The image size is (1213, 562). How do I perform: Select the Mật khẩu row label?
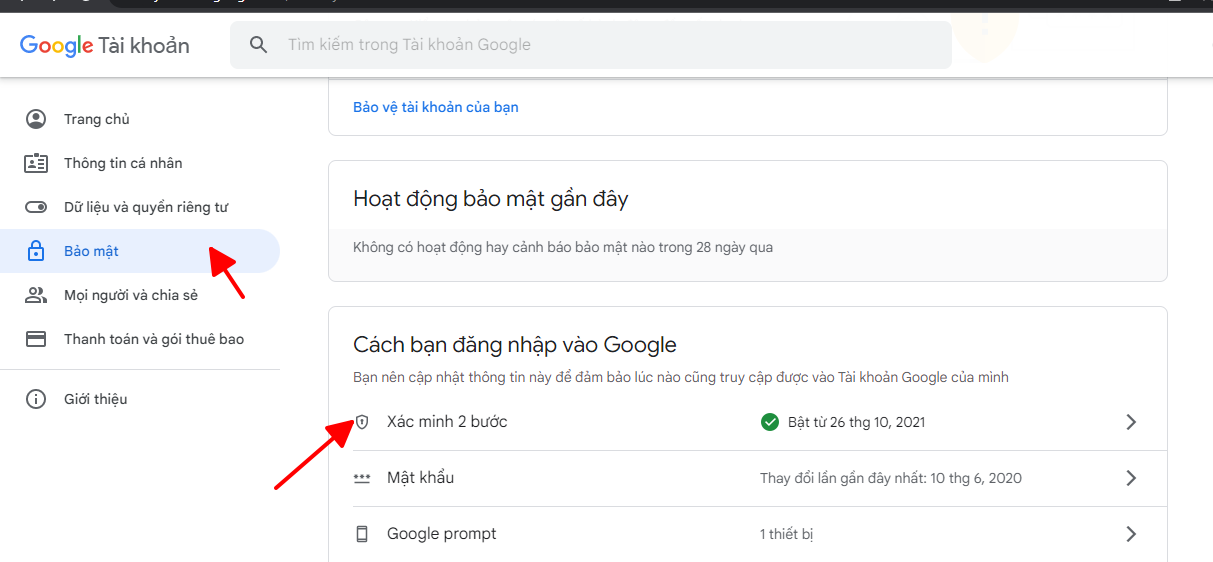tap(420, 478)
